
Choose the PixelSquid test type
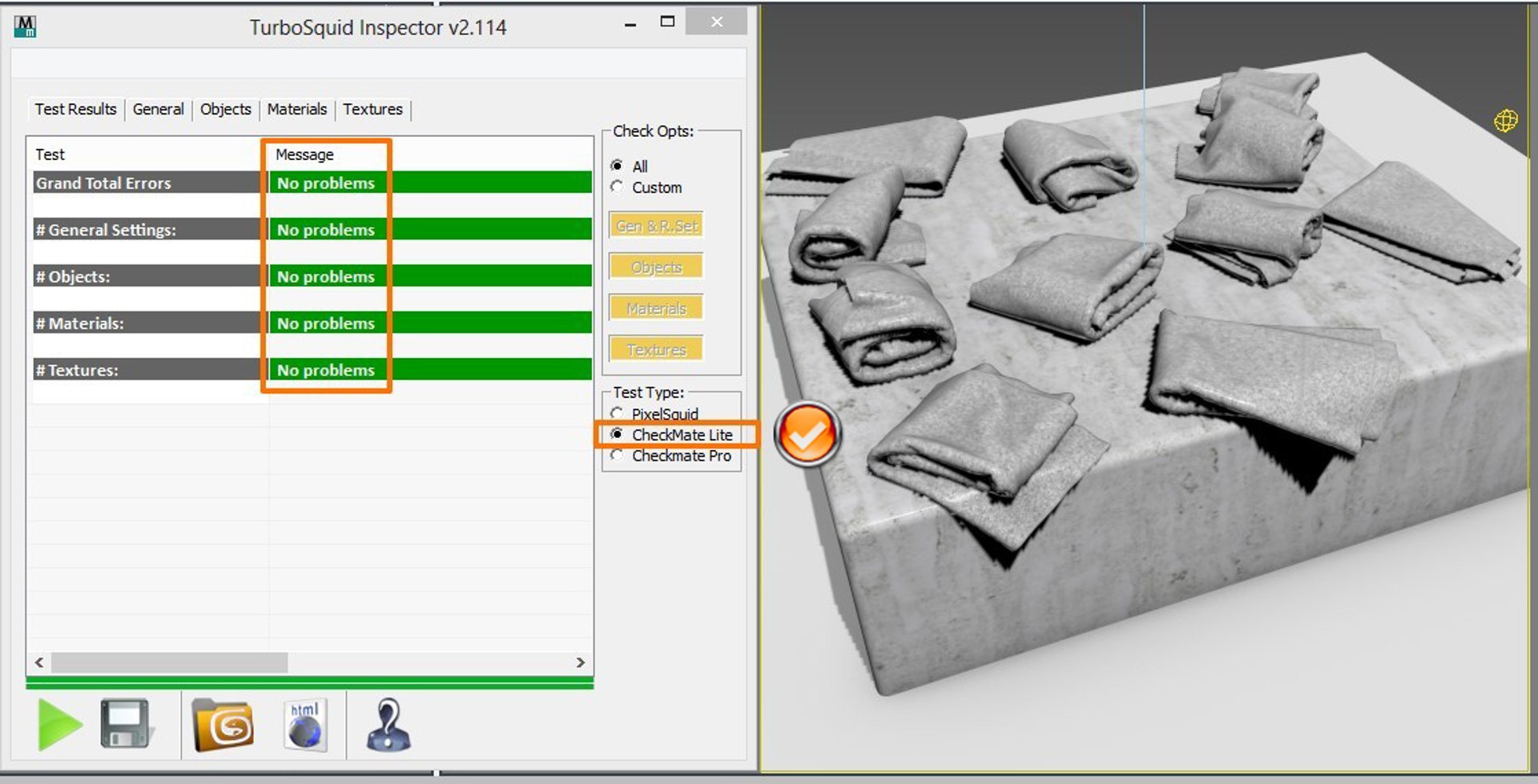click(x=654, y=413)
